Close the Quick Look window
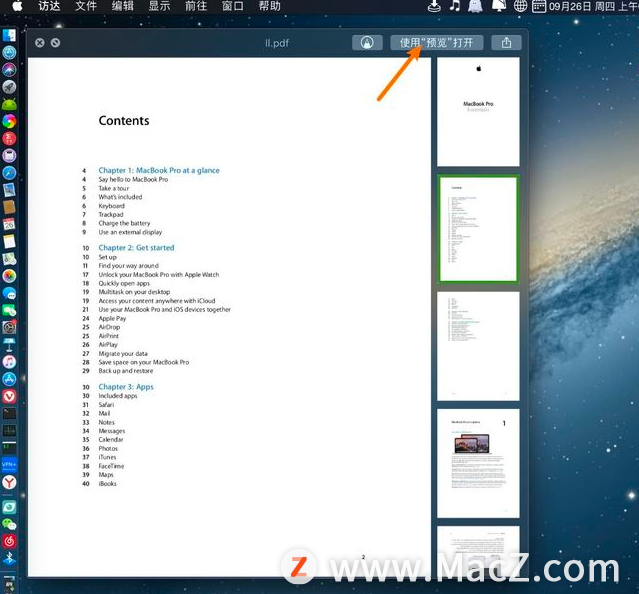This screenshot has height=594, width=639. coord(40,42)
